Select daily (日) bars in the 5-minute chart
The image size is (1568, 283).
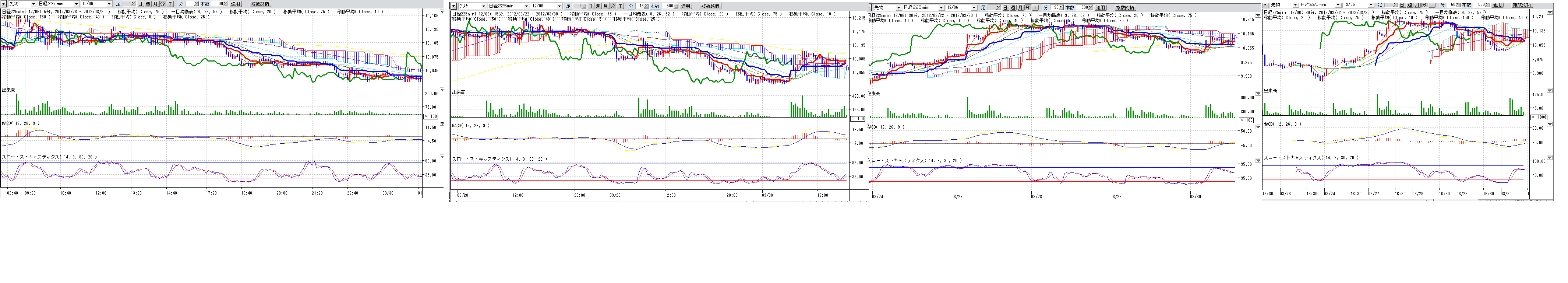pos(140,4)
